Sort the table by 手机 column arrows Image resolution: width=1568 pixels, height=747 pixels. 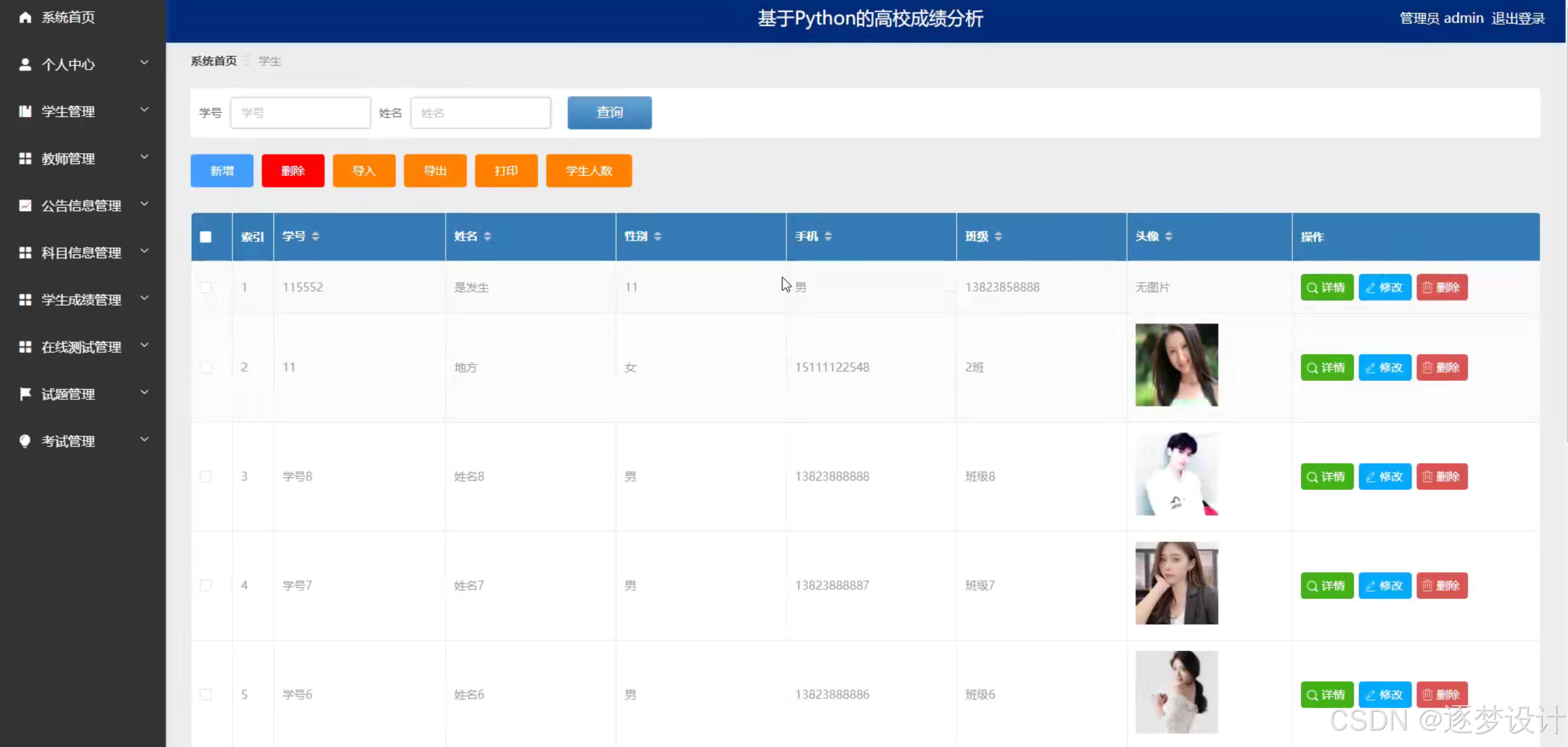click(828, 237)
